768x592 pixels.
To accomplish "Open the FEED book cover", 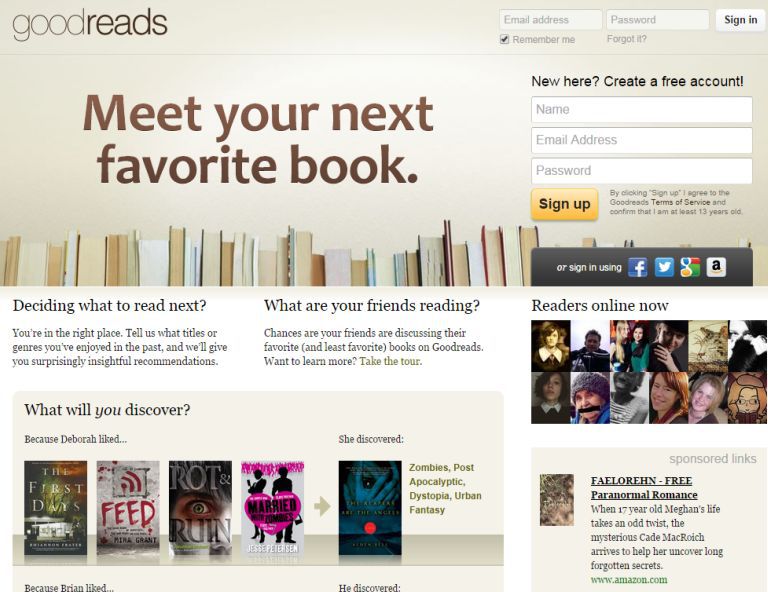I will point(128,508).
